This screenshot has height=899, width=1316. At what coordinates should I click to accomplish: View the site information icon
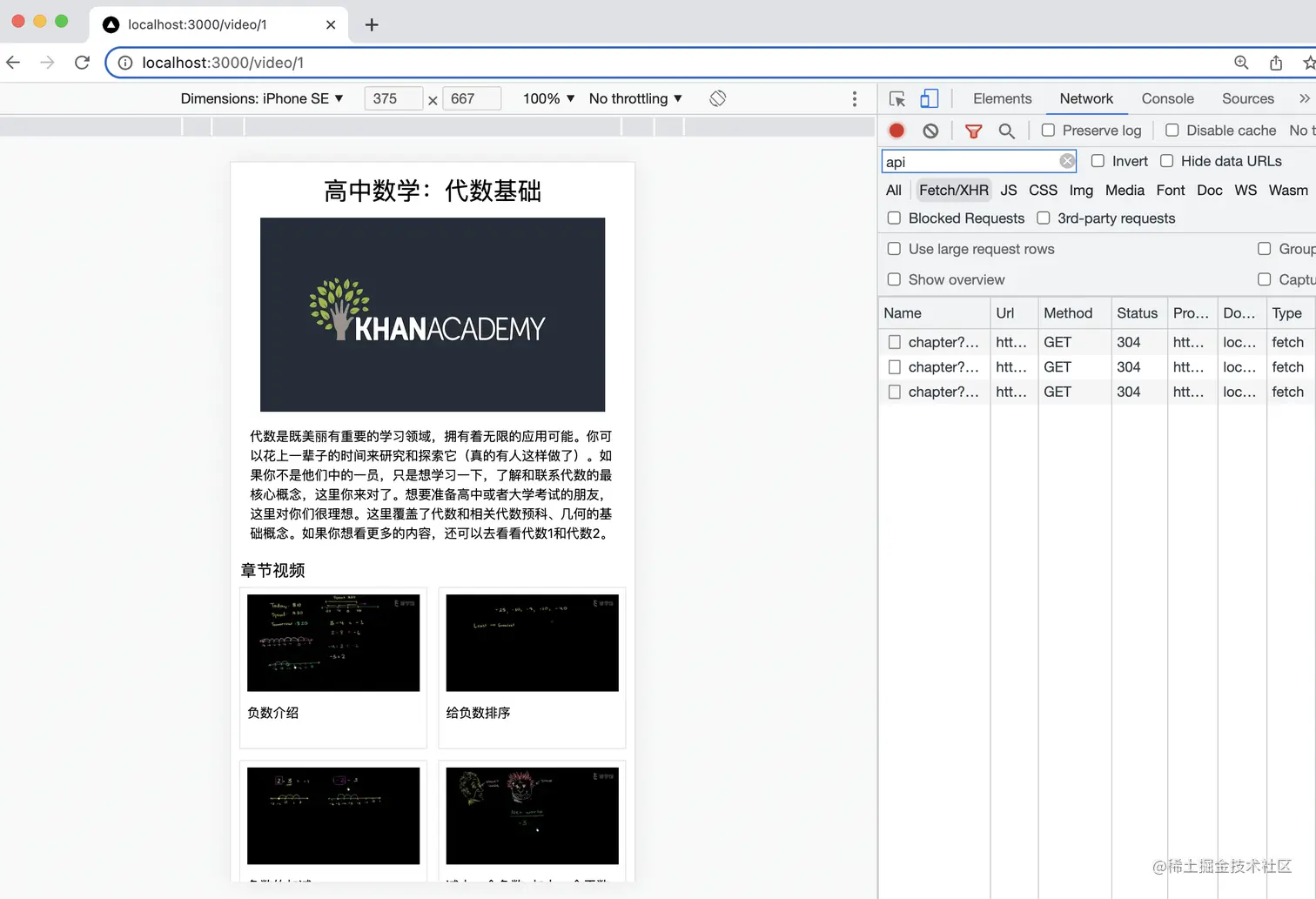pyautogui.click(x=125, y=63)
